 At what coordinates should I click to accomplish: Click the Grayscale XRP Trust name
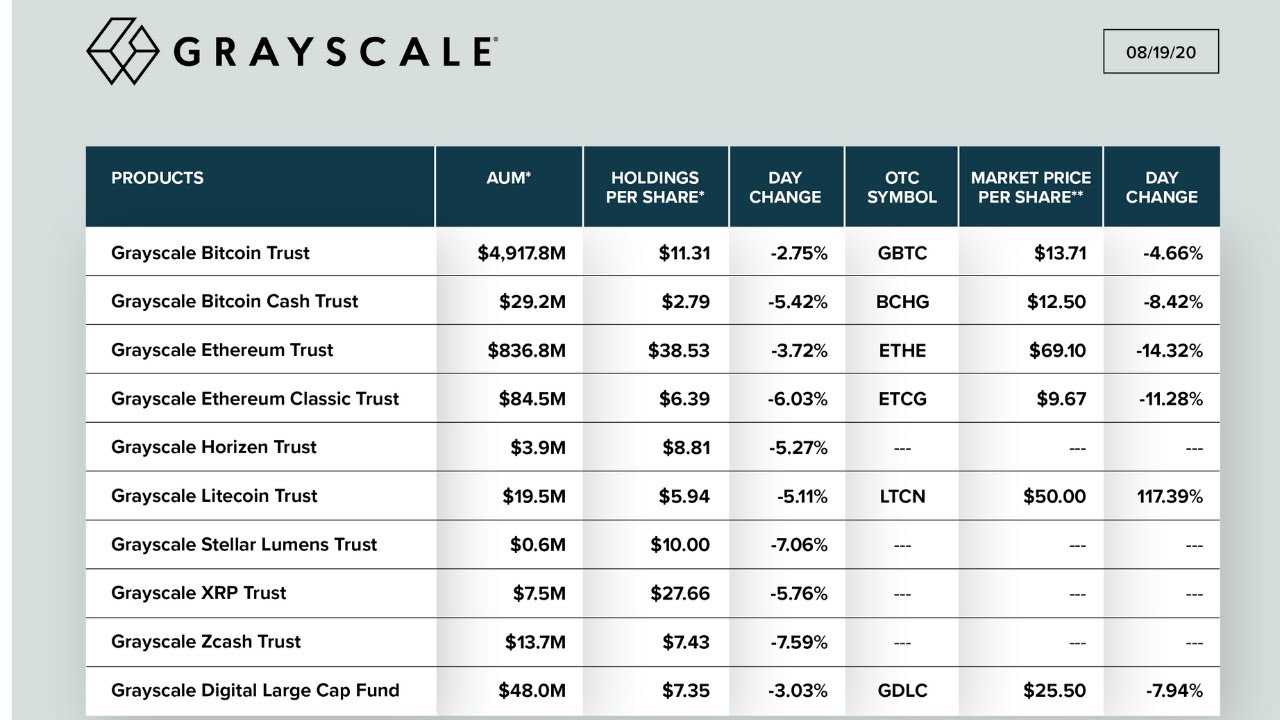click(x=198, y=593)
